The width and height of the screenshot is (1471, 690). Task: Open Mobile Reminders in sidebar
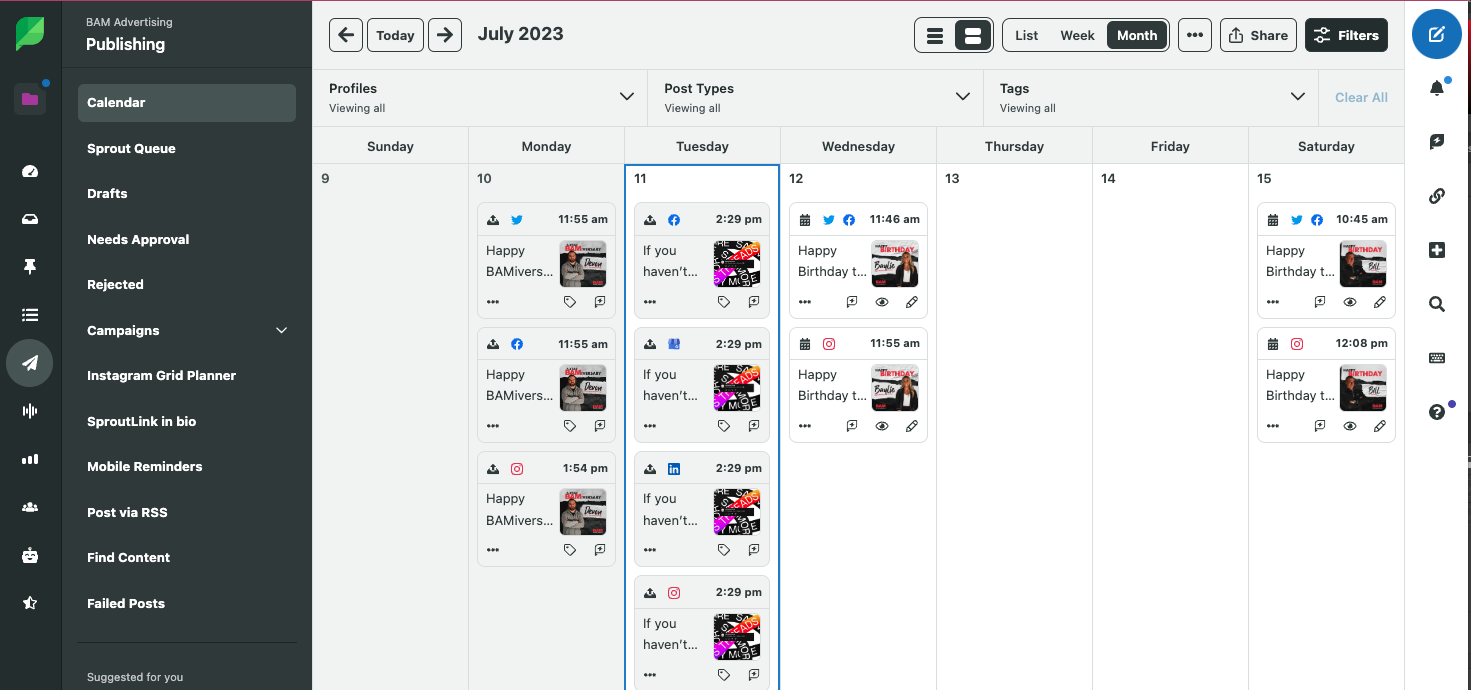[x=187, y=466]
